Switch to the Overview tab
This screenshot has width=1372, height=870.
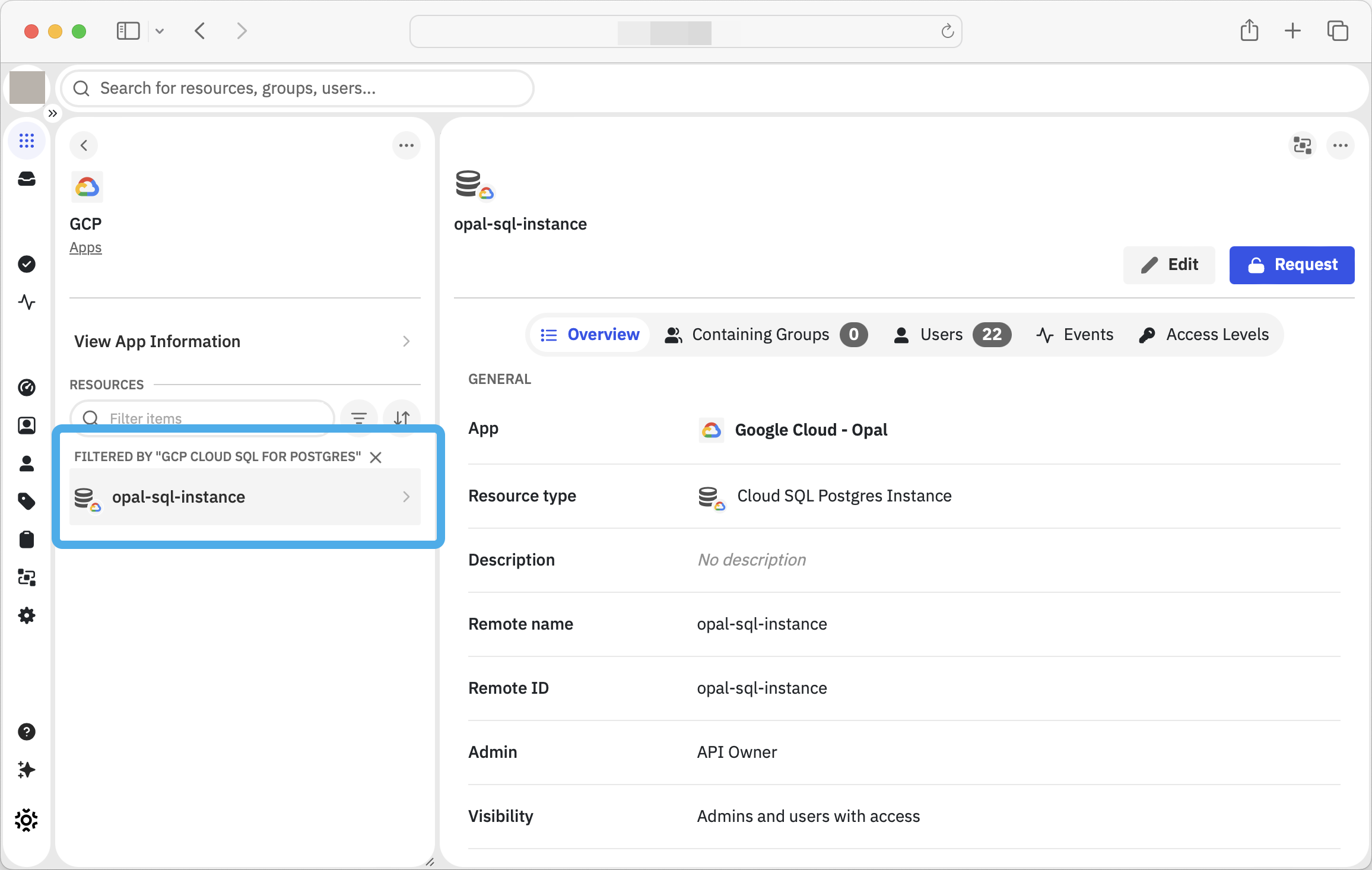click(590, 335)
